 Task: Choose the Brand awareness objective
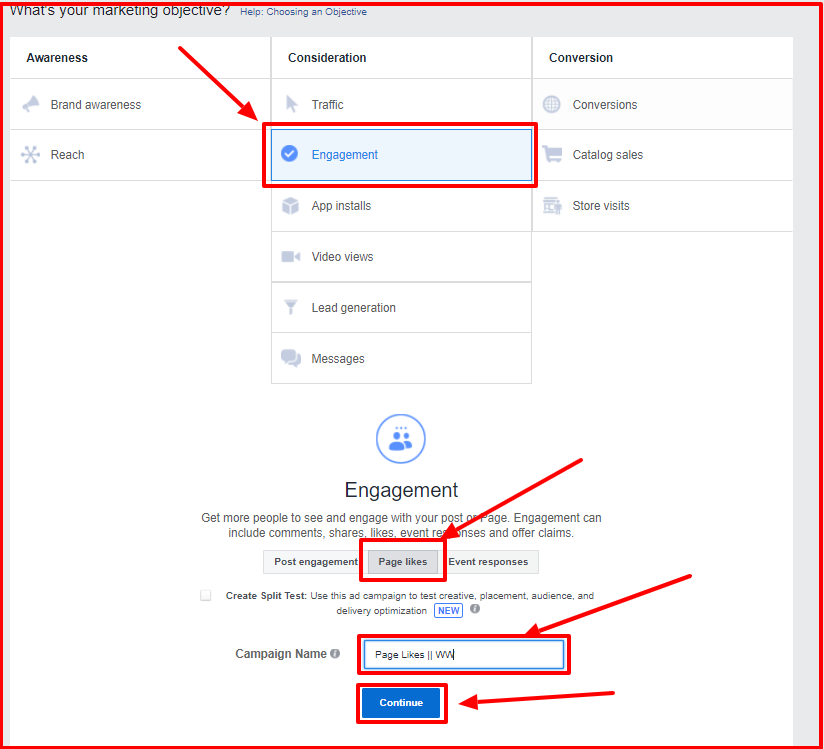(140, 104)
